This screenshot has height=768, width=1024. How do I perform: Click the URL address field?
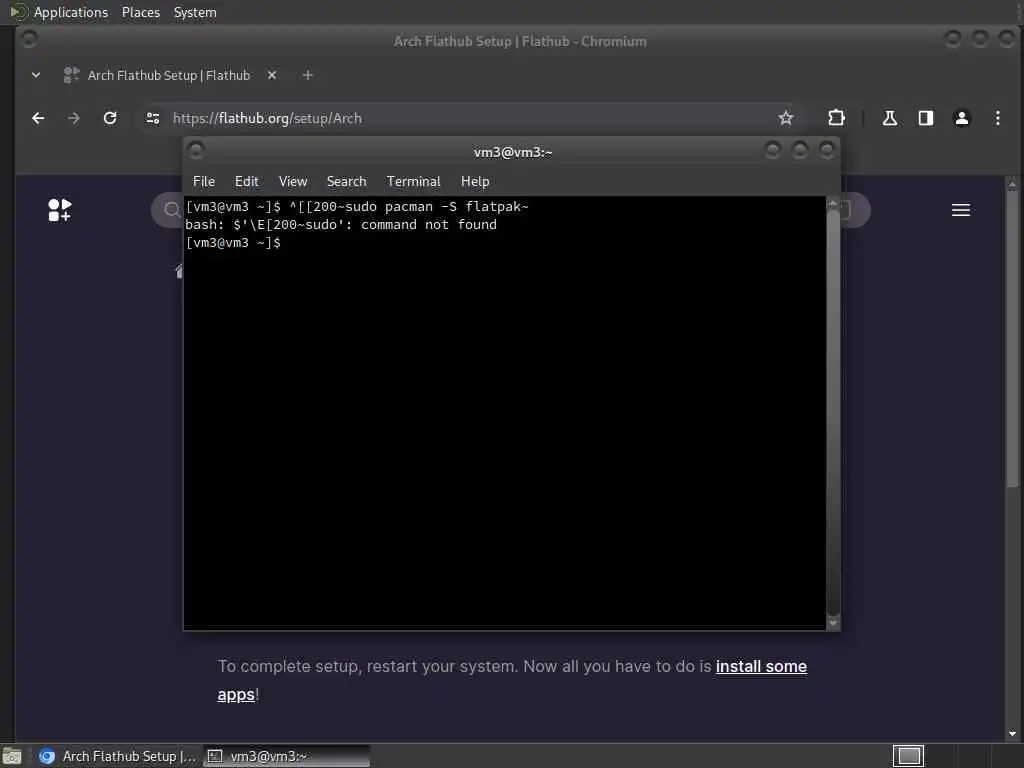pyautogui.click(x=470, y=118)
